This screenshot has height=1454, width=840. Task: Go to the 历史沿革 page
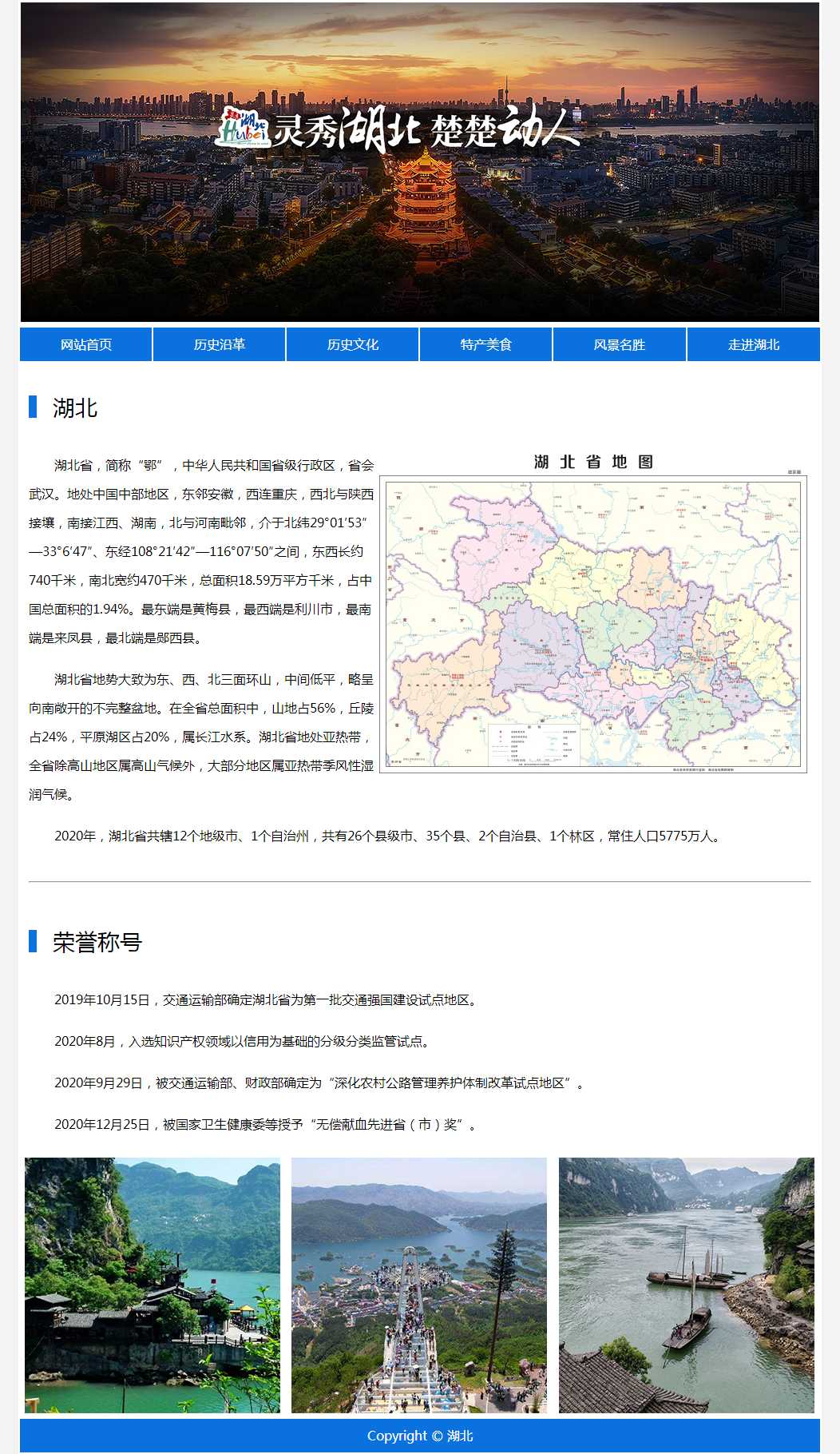[220, 344]
